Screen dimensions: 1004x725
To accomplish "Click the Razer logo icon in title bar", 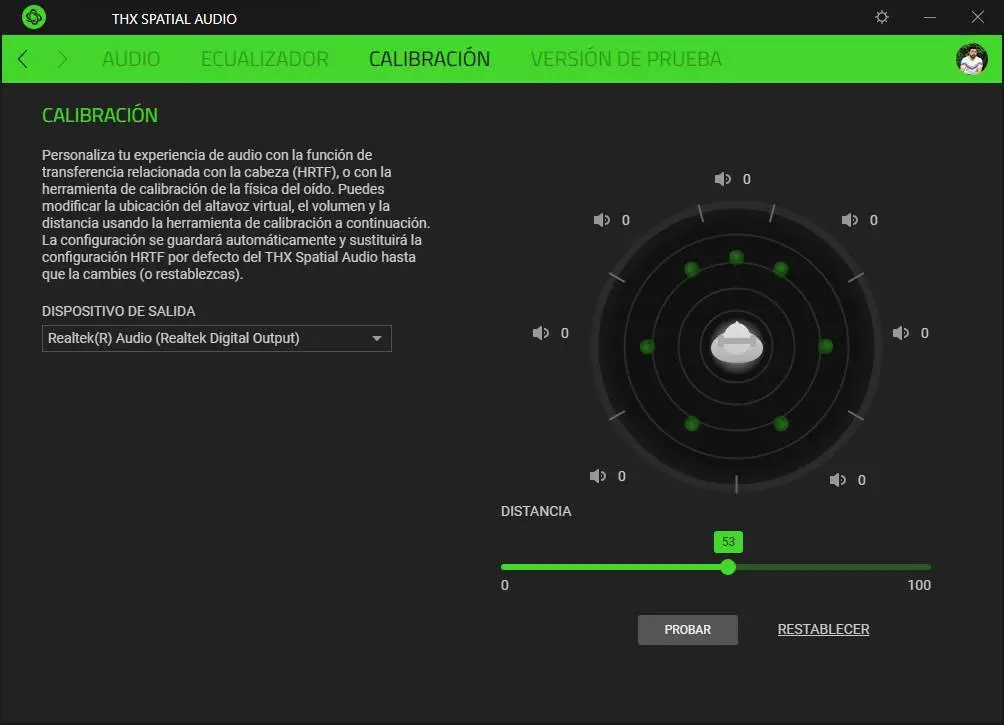I will 33,17.
